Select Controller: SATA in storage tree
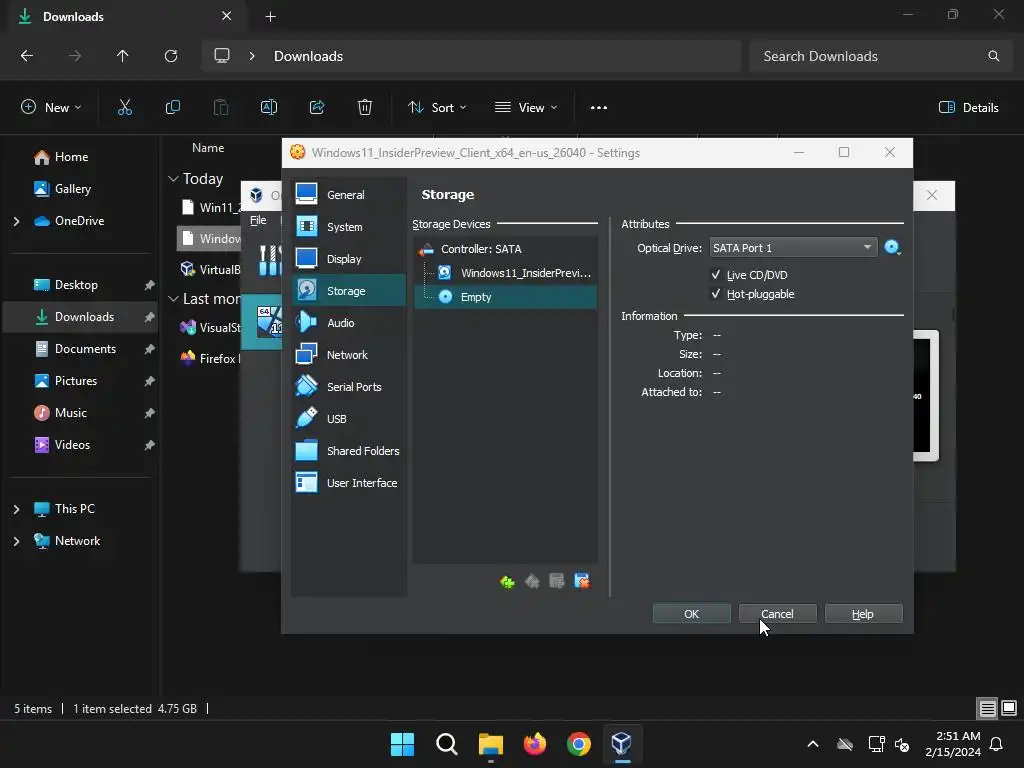 pos(505,249)
